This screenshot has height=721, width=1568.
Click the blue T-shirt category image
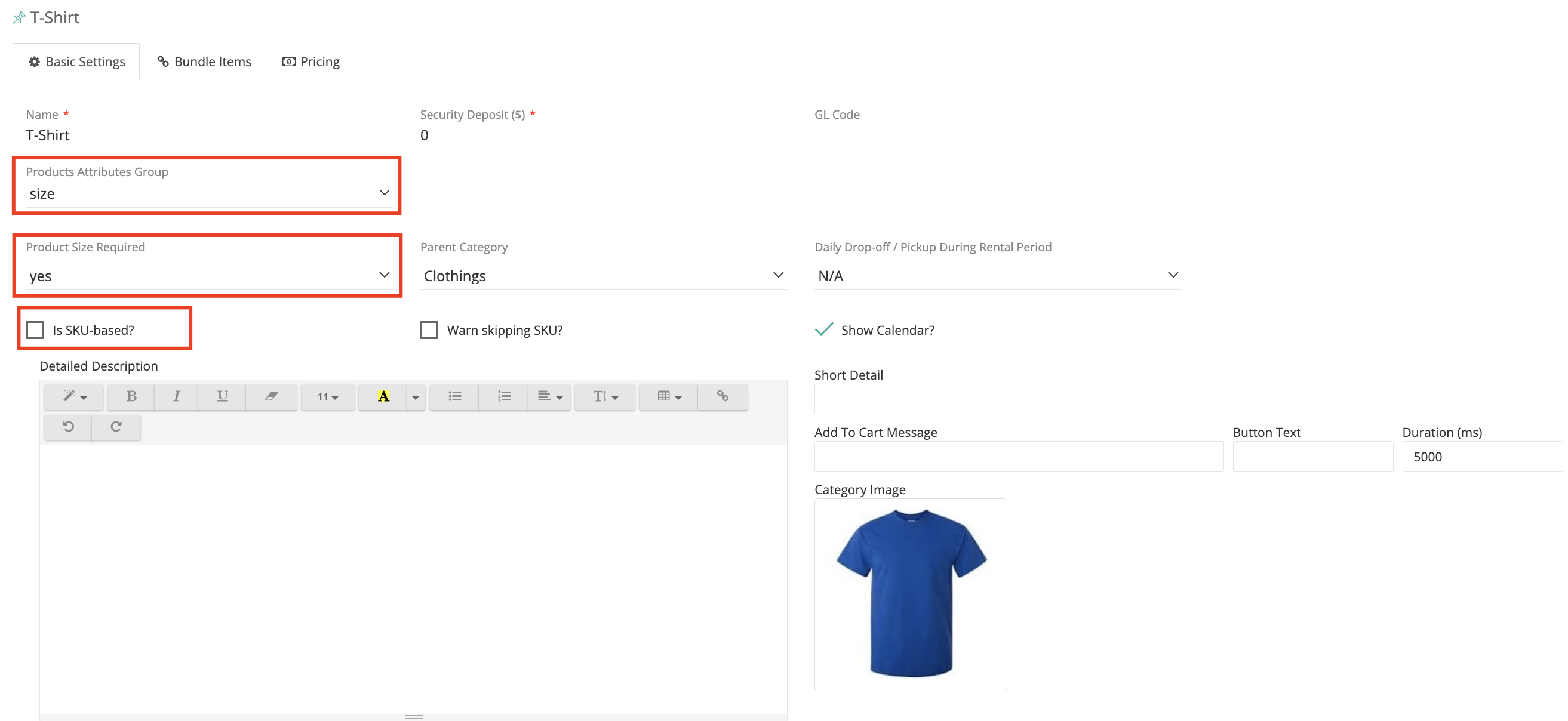(x=911, y=594)
